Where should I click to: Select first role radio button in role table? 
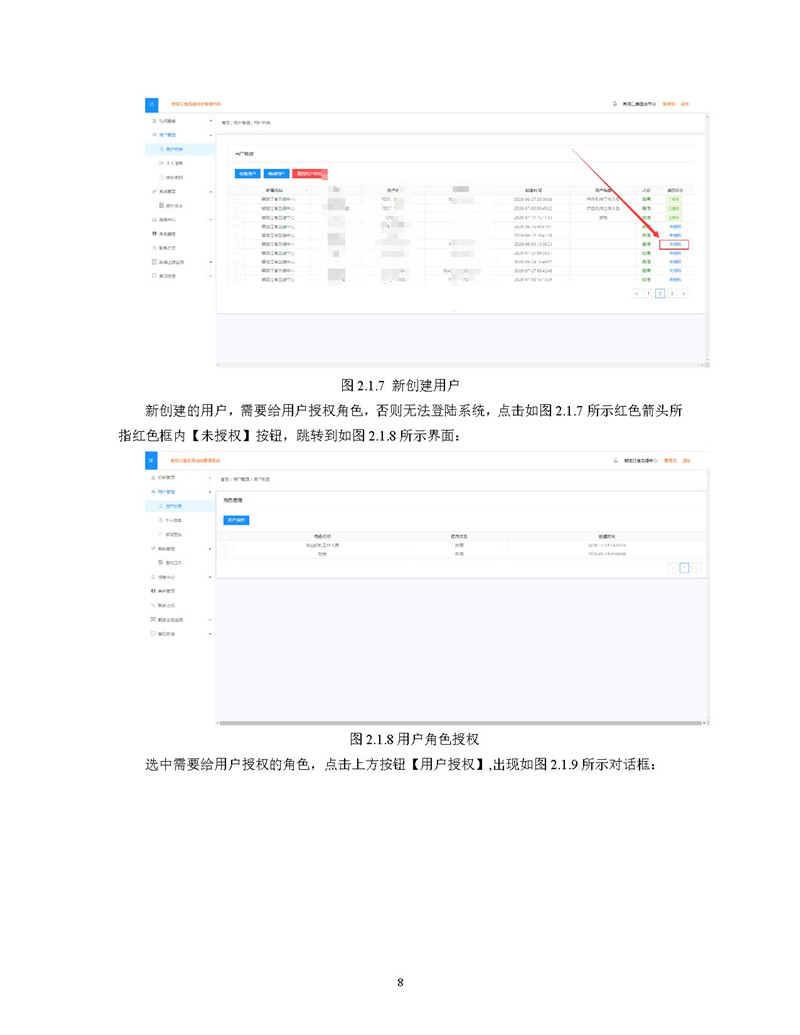coord(227,545)
